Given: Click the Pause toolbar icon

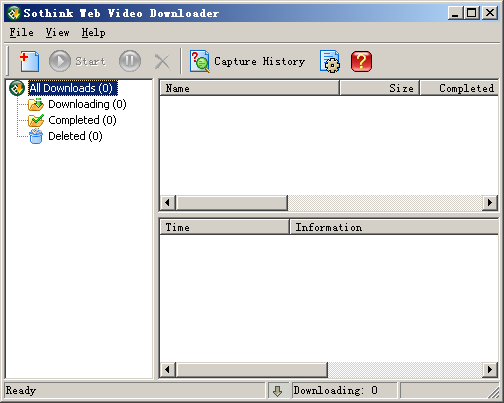Looking at the screenshot, I should click(x=130, y=61).
